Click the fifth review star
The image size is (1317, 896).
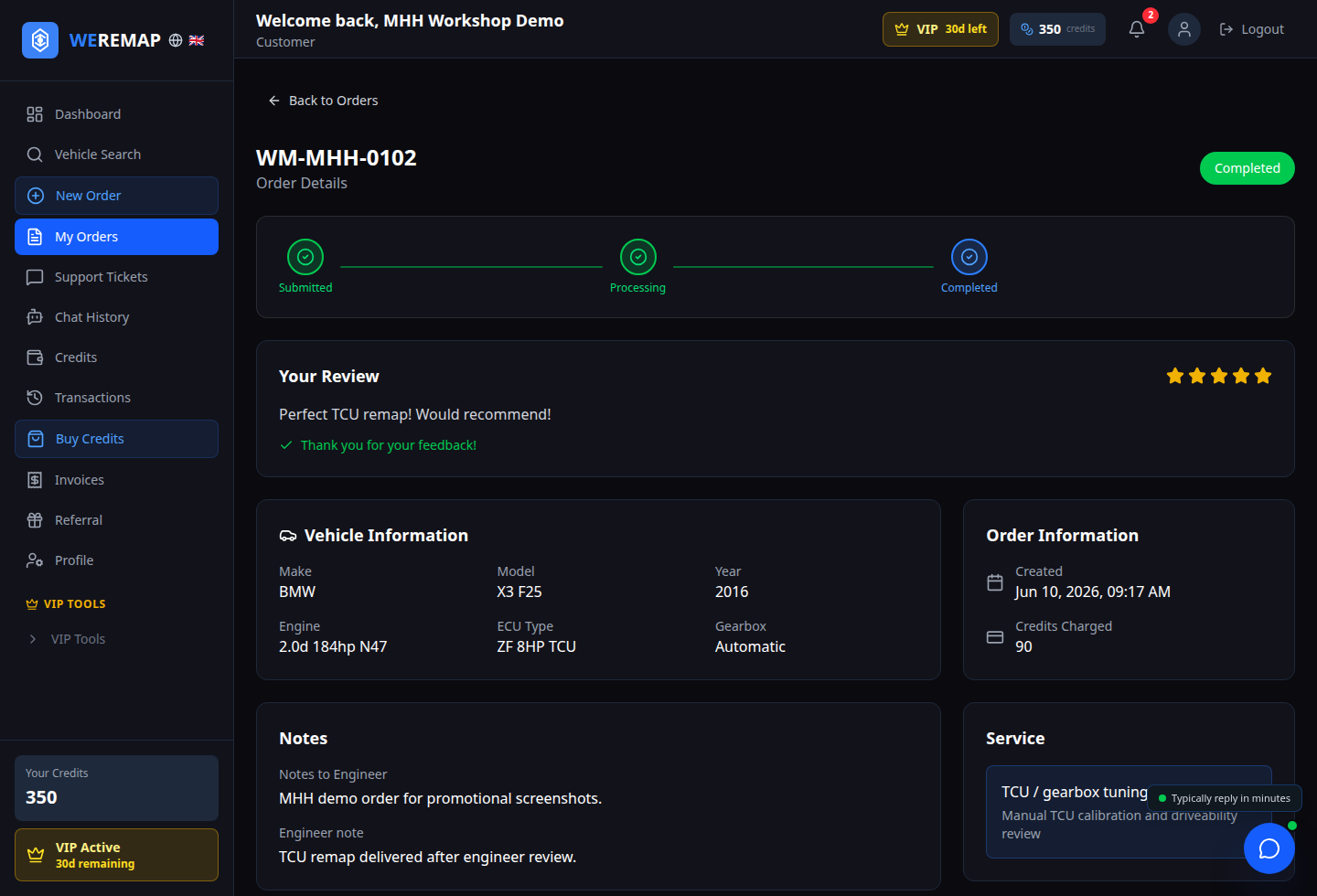point(1263,376)
